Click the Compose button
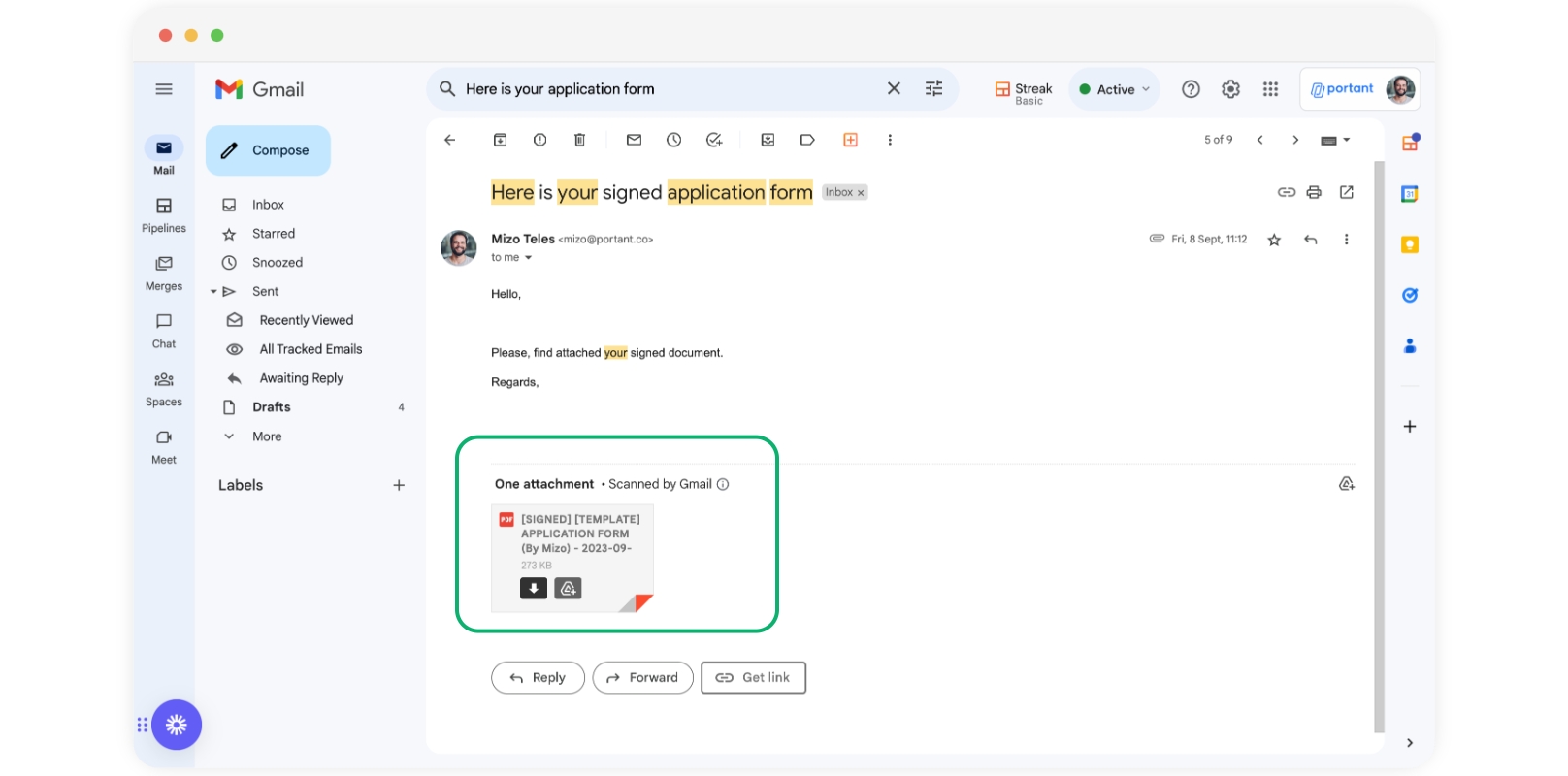 pyautogui.click(x=268, y=150)
